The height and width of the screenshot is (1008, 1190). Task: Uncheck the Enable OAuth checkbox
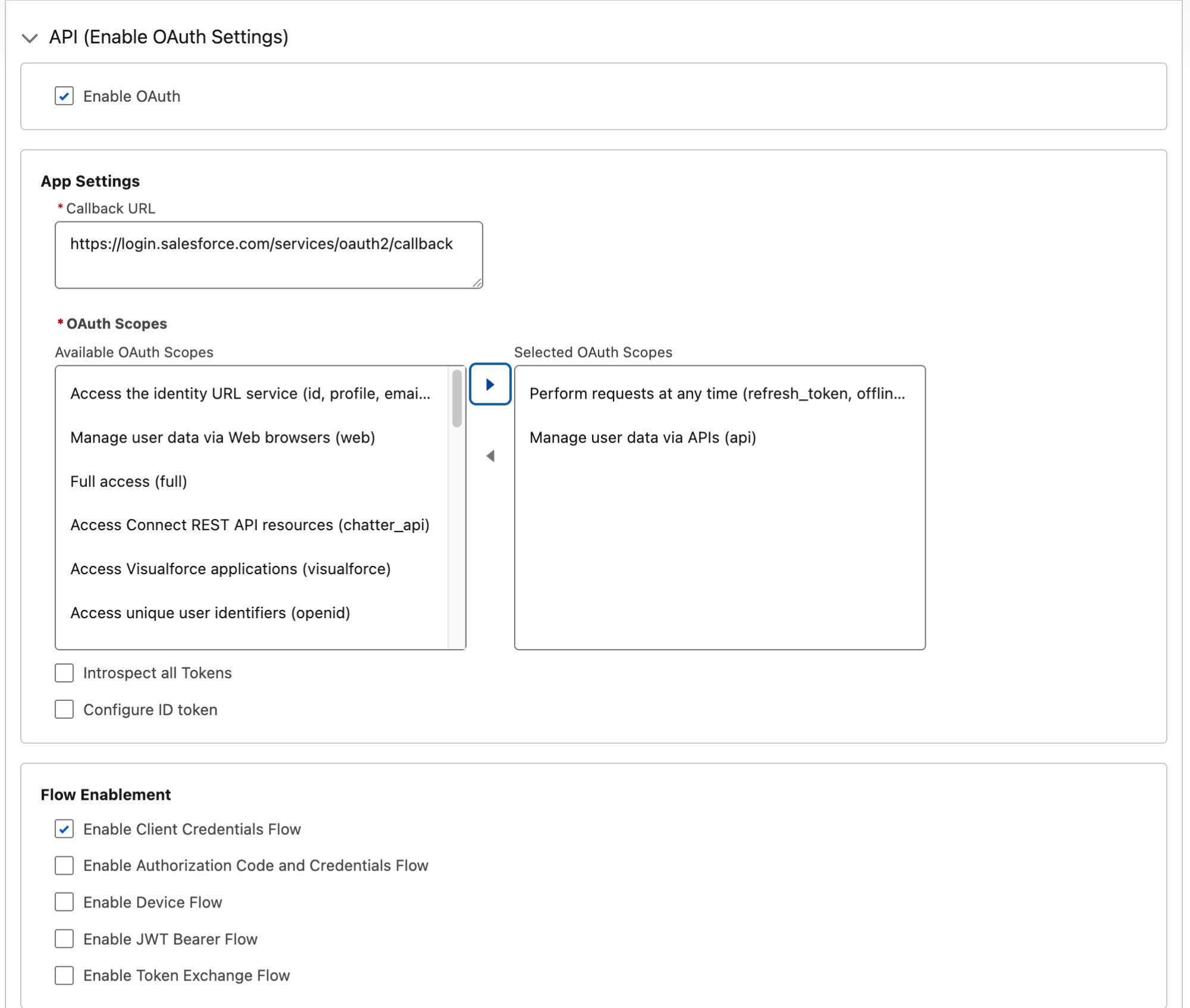(64, 96)
